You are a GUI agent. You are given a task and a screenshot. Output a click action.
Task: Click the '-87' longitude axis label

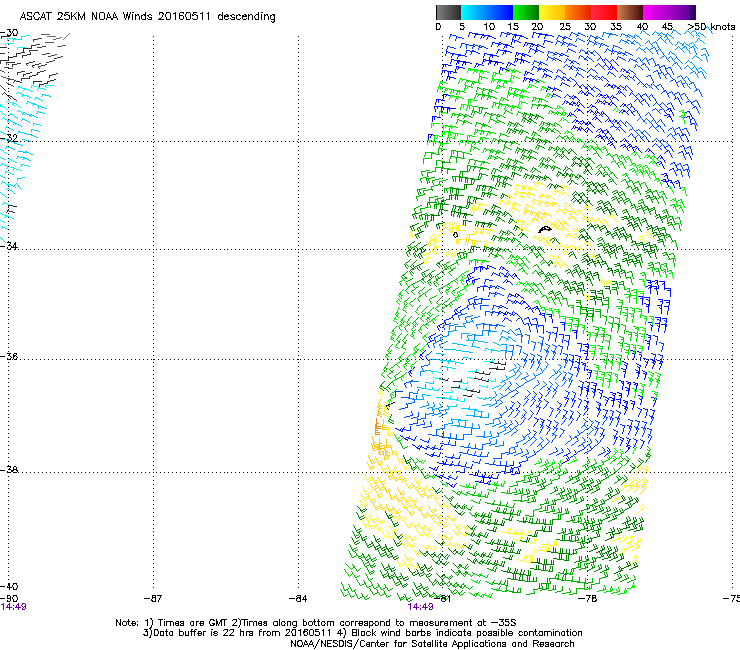tap(152, 598)
